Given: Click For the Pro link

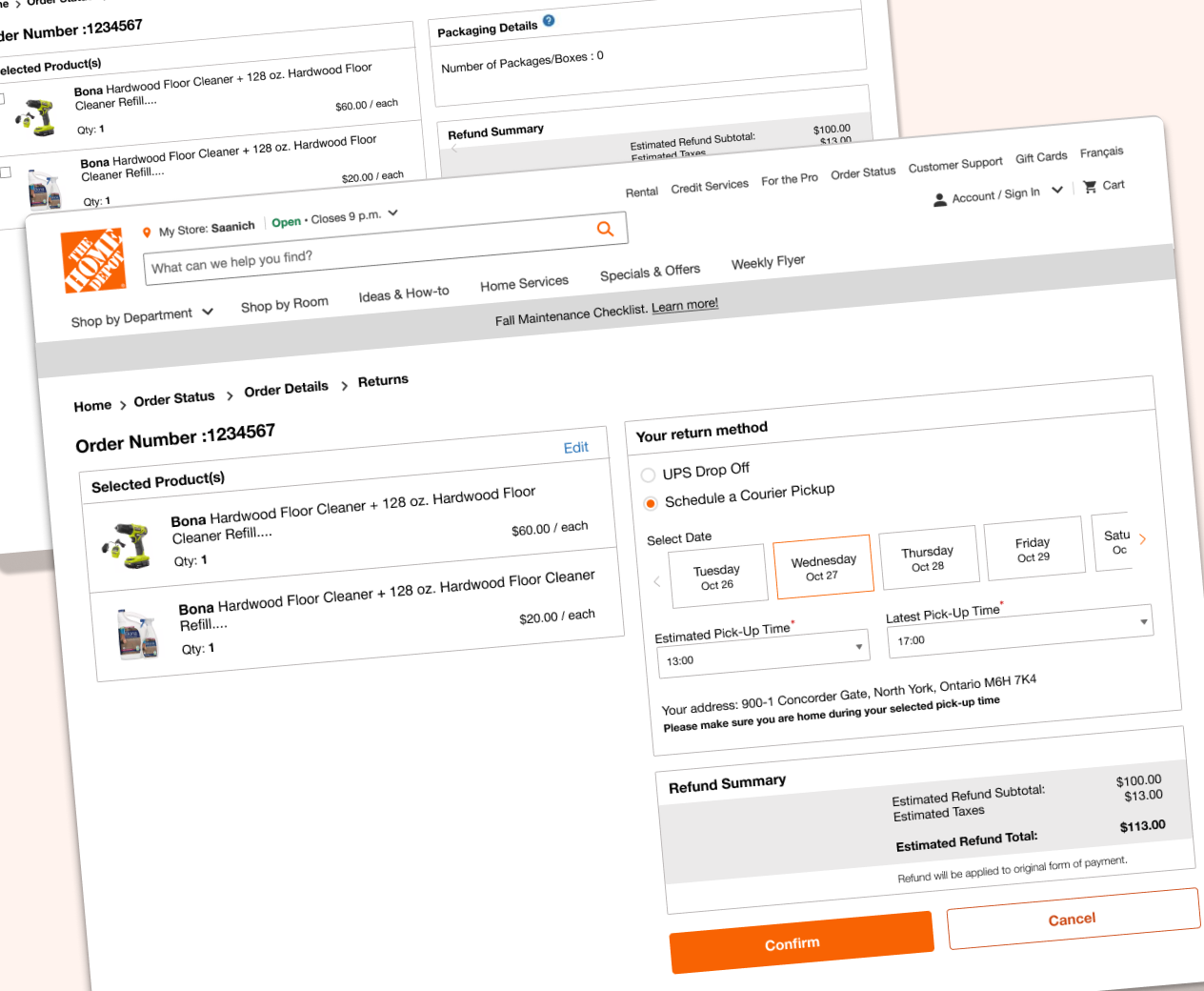Looking at the screenshot, I should 789,178.
